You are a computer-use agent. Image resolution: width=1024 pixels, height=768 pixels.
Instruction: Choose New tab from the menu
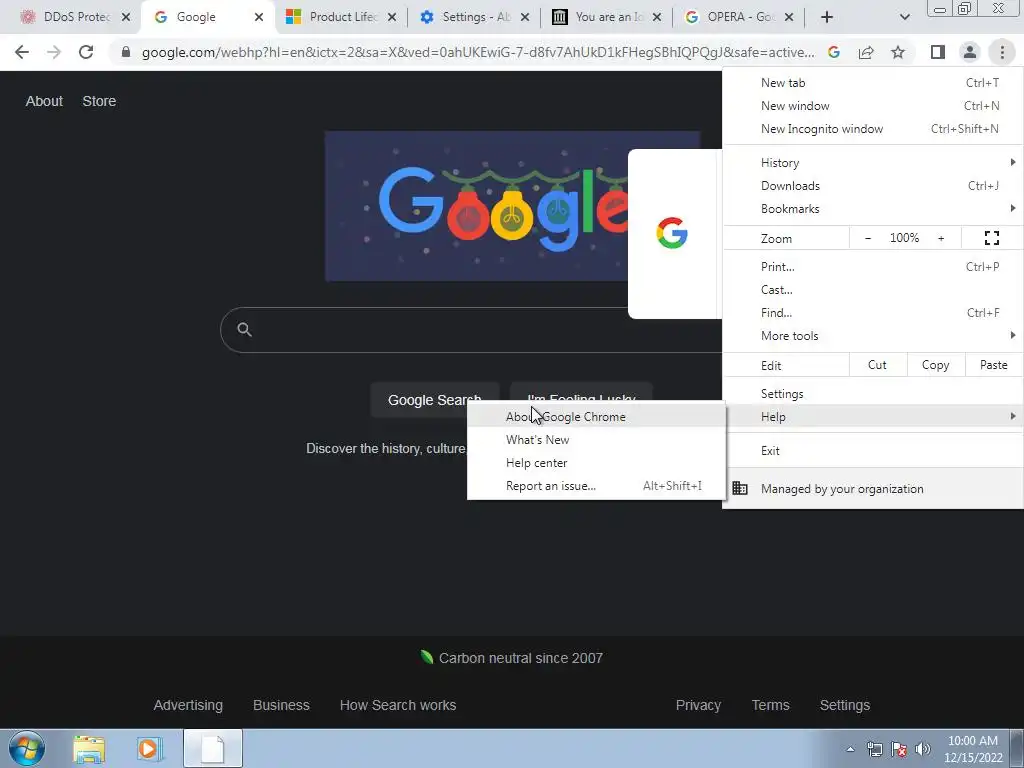873,83
